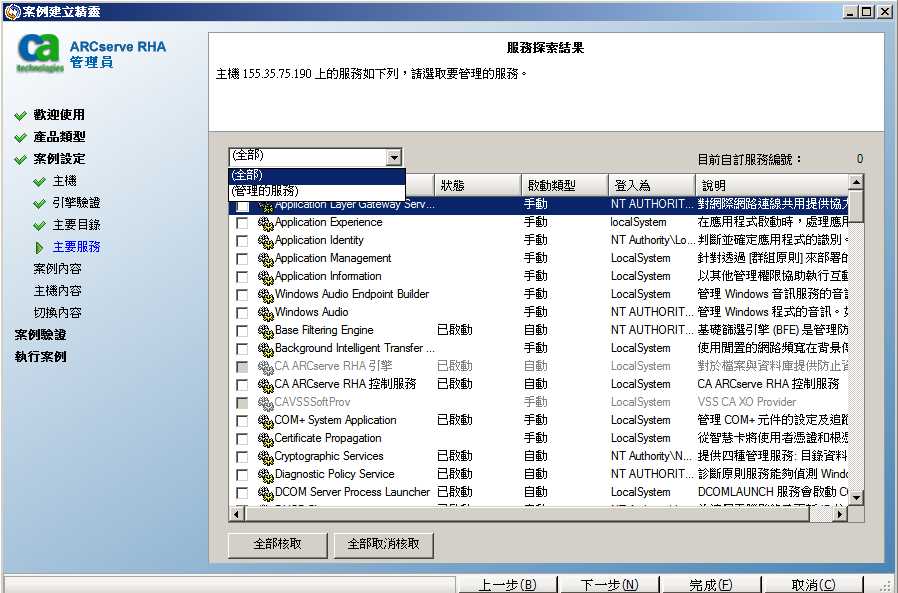Click the green checkmark beside 產品類型
898x593 pixels.
[21, 138]
